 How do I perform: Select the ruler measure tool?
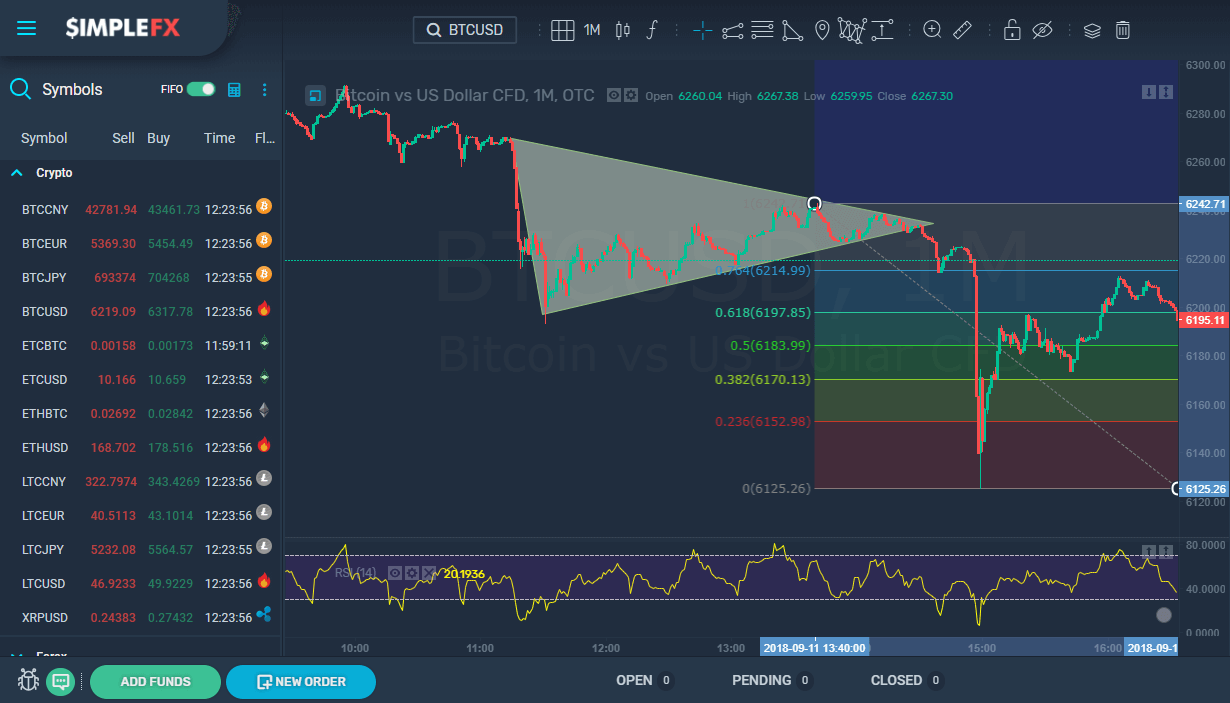click(x=962, y=30)
